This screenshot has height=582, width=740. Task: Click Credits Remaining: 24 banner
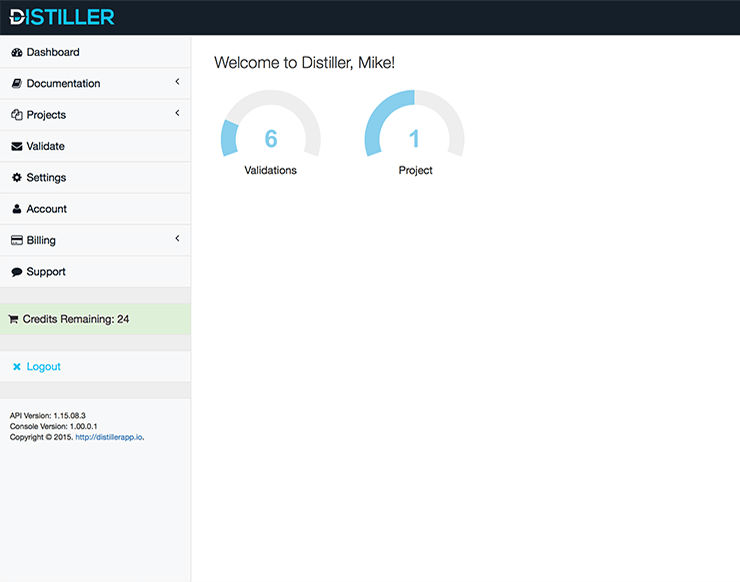pos(95,319)
